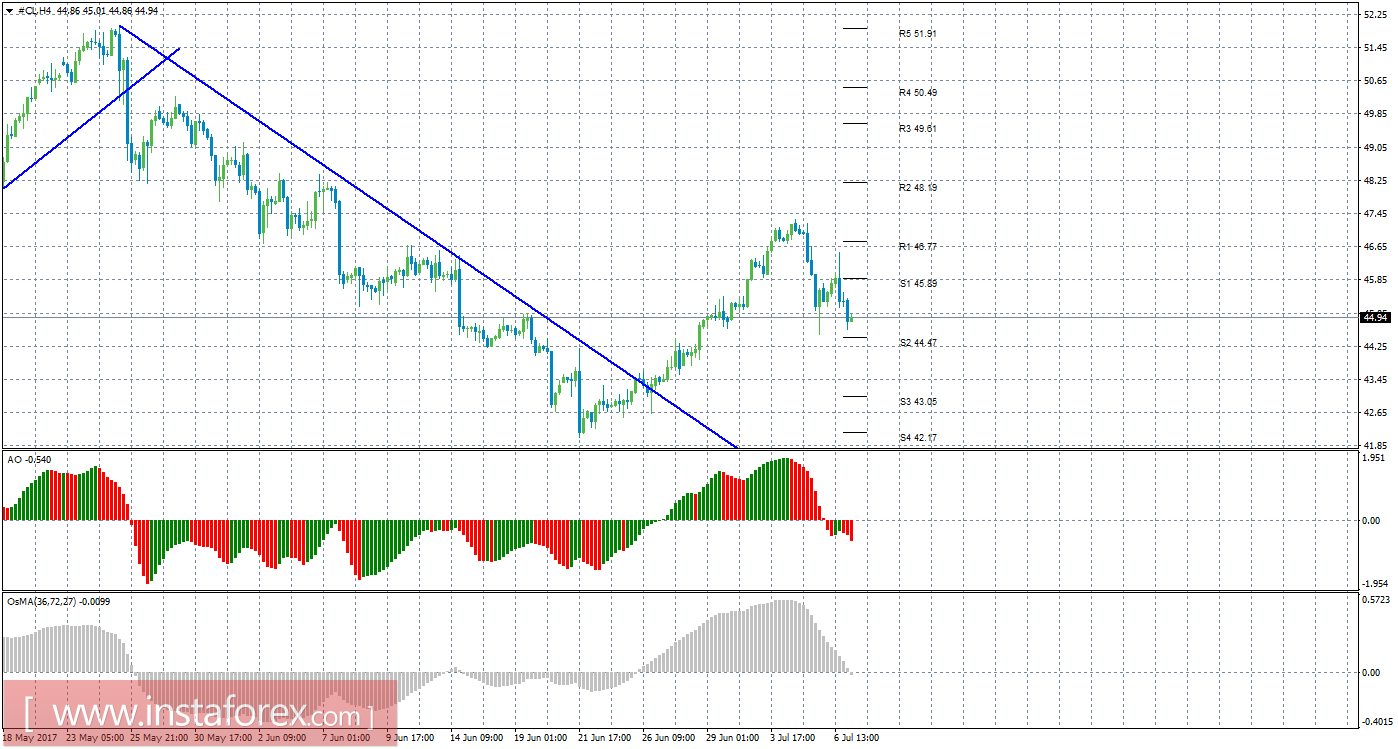Click 44.25 on the price scale
This screenshot has height=749, width=1398.
pyautogui.click(x=1376, y=346)
